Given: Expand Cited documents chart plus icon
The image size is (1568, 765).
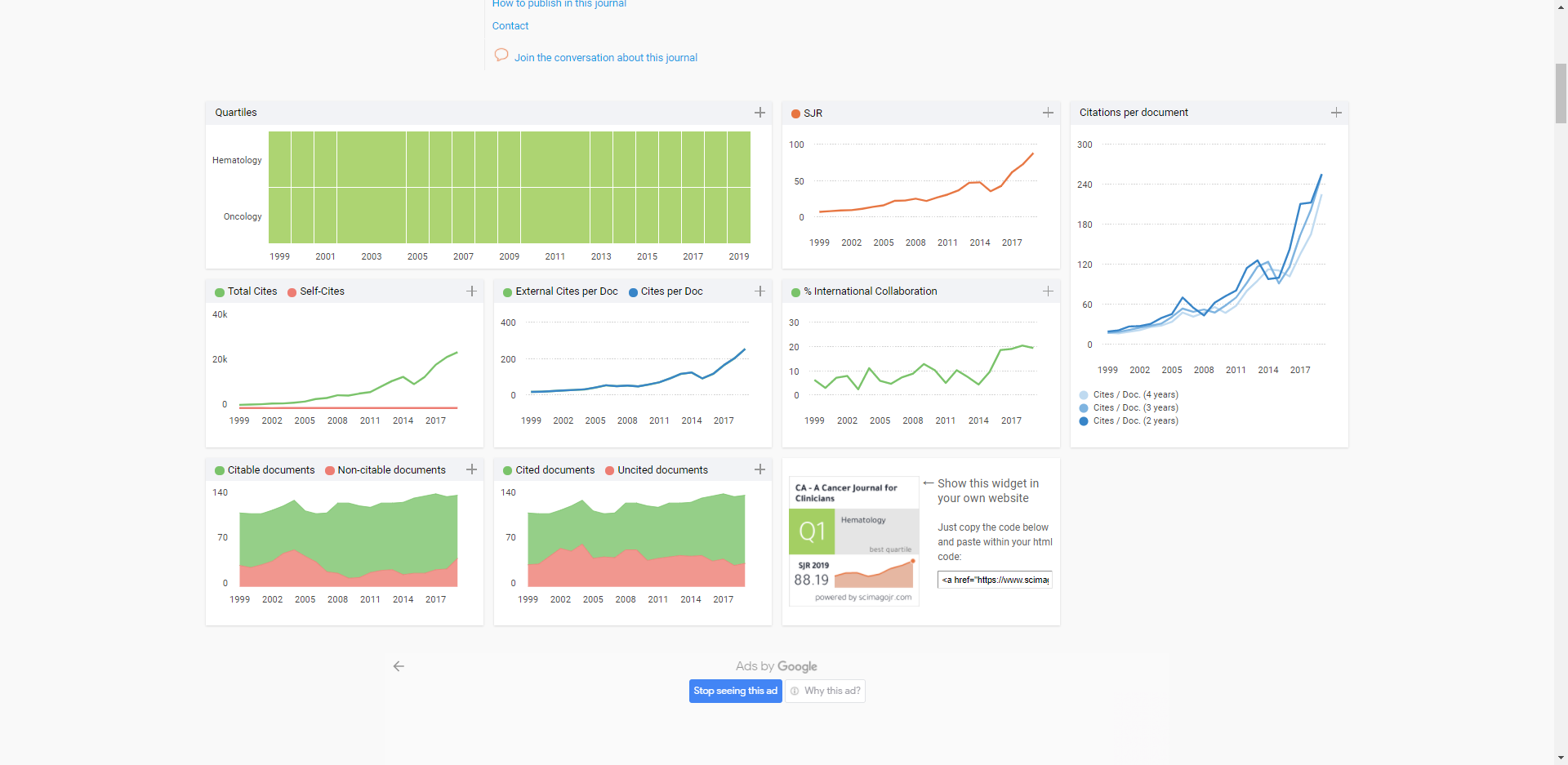Looking at the screenshot, I should point(759,469).
